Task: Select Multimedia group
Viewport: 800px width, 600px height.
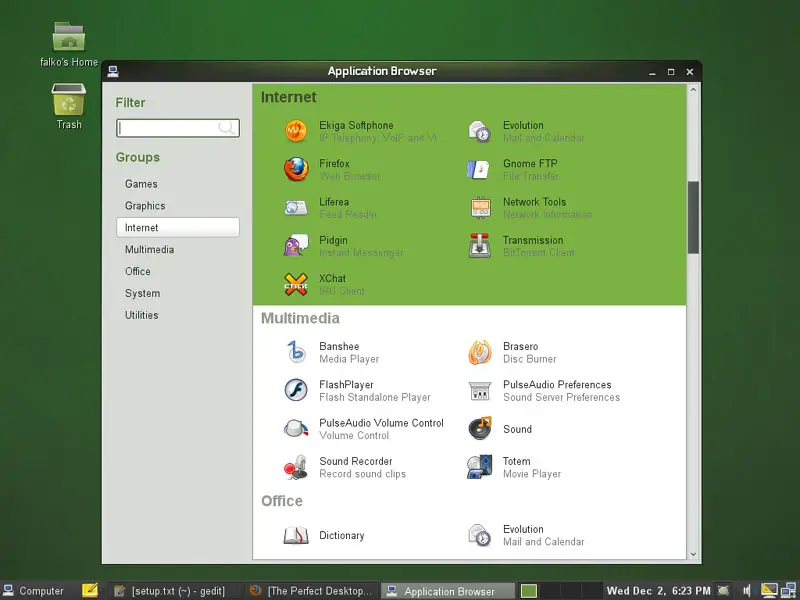Action: point(178,249)
